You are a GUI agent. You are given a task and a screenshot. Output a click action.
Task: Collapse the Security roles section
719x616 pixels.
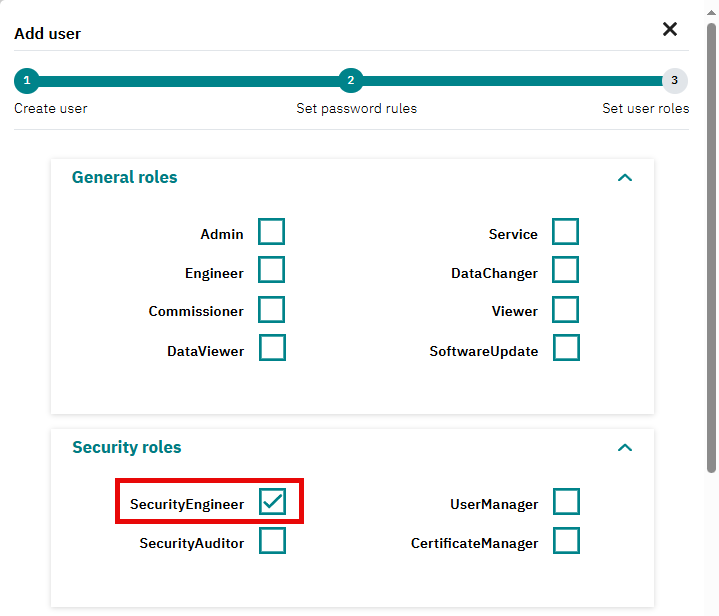pyautogui.click(x=625, y=448)
